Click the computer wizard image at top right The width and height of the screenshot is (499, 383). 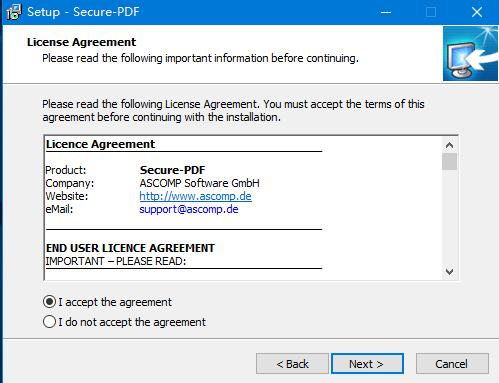click(470, 53)
